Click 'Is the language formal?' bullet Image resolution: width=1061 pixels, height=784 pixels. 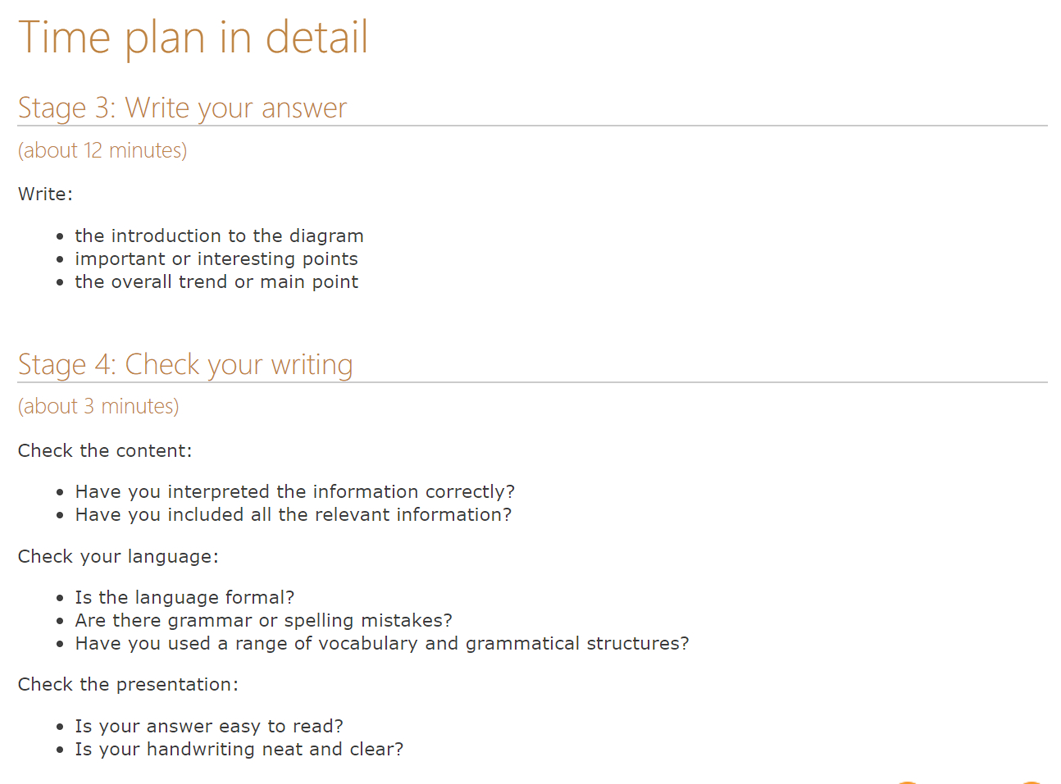pyautogui.click(x=185, y=598)
